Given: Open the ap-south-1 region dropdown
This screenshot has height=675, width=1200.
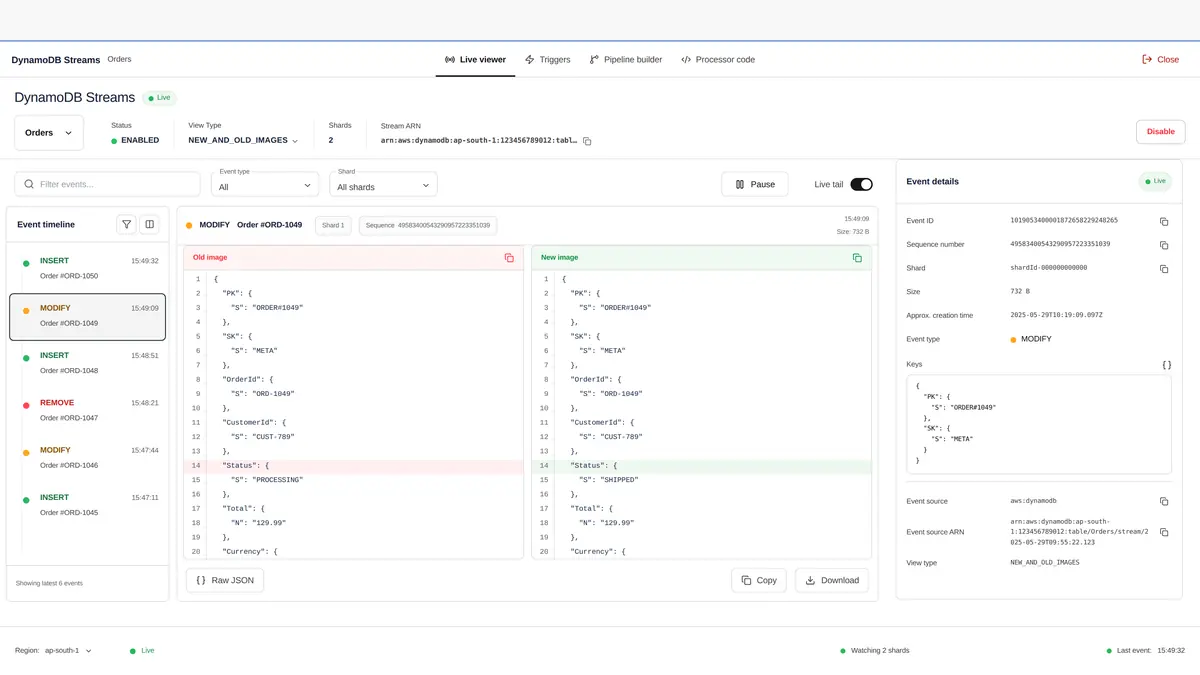Looking at the screenshot, I should pyautogui.click(x=68, y=650).
